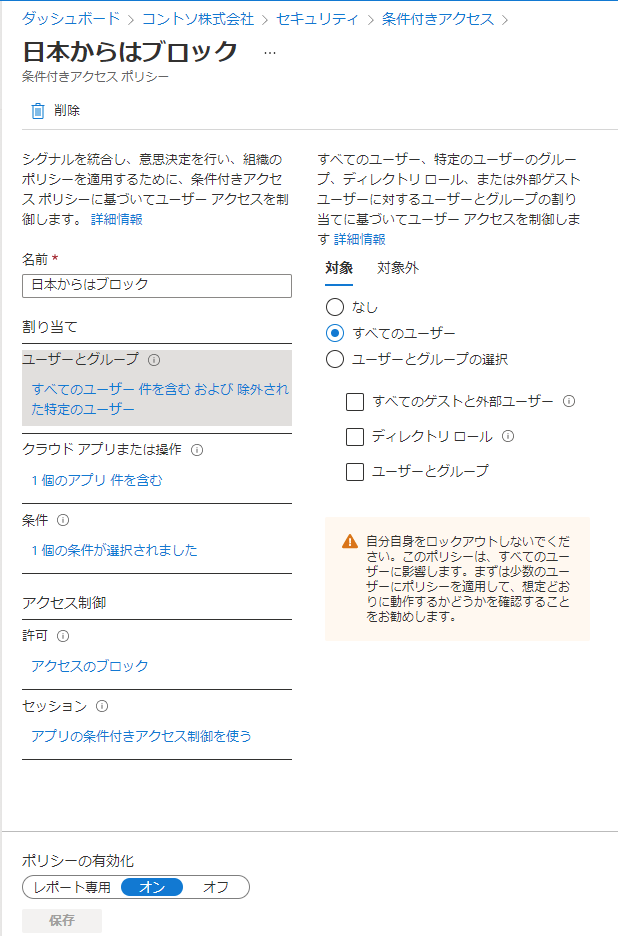Image resolution: width=618 pixels, height=936 pixels.
Task: Check the ユーザーとグループ checkbox
Action: (x=356, y=472)
